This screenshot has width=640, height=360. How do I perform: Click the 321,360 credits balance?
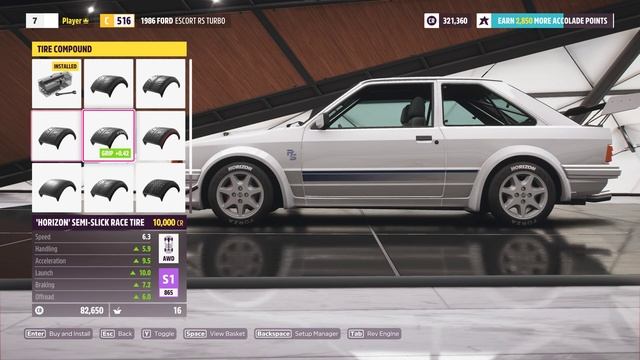tap(455, 21)
